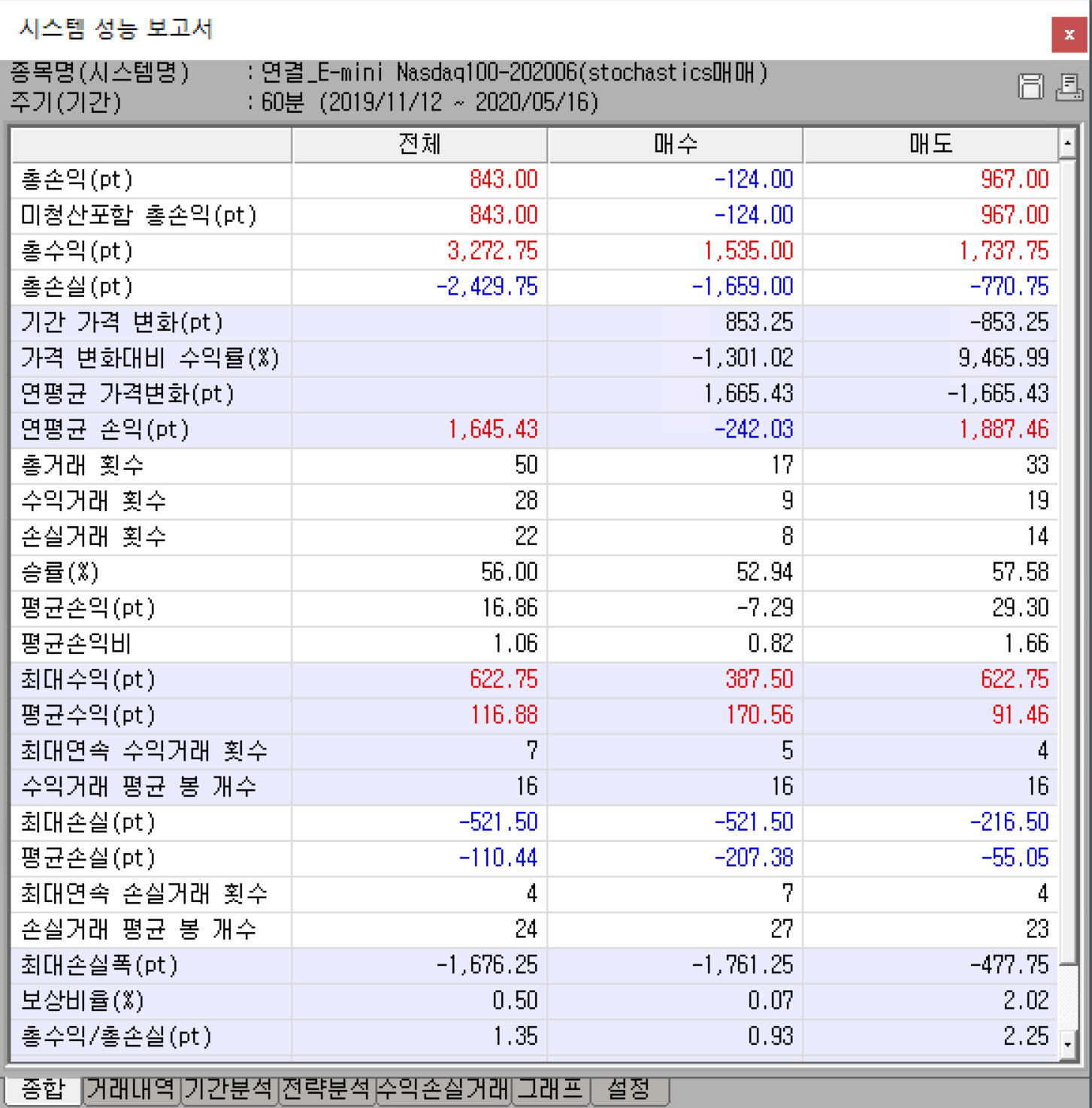Select the 총거래 횟수 row label
This screenshot has height=1108, width=1092.
[83, 465]
